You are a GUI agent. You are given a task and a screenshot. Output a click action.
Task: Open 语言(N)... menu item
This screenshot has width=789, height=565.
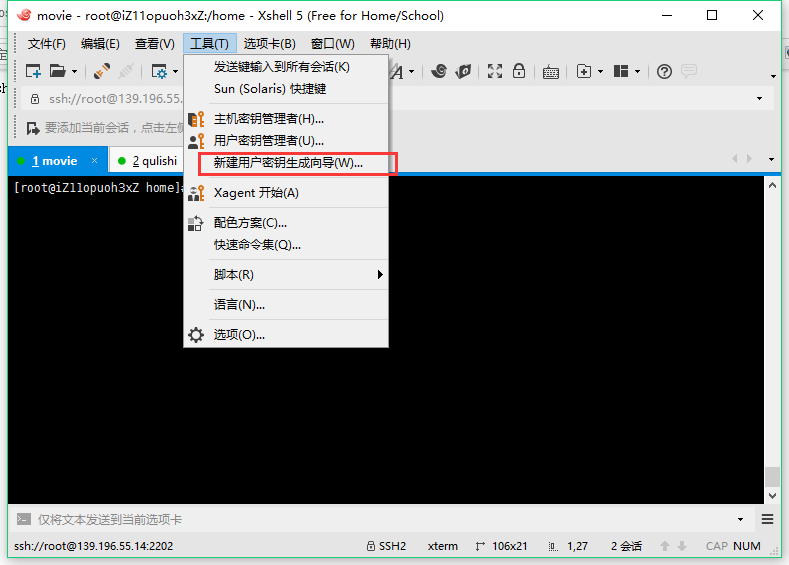286,305
